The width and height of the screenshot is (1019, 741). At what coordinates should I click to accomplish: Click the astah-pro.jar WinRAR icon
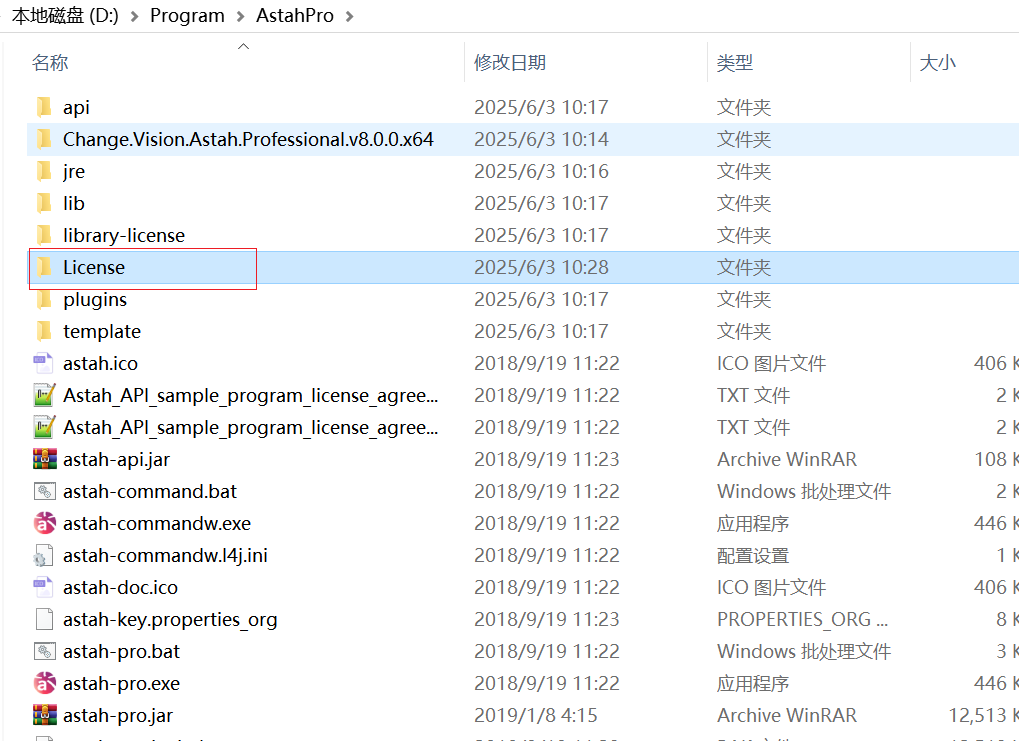pyautogui.click(x=44, y=715)
